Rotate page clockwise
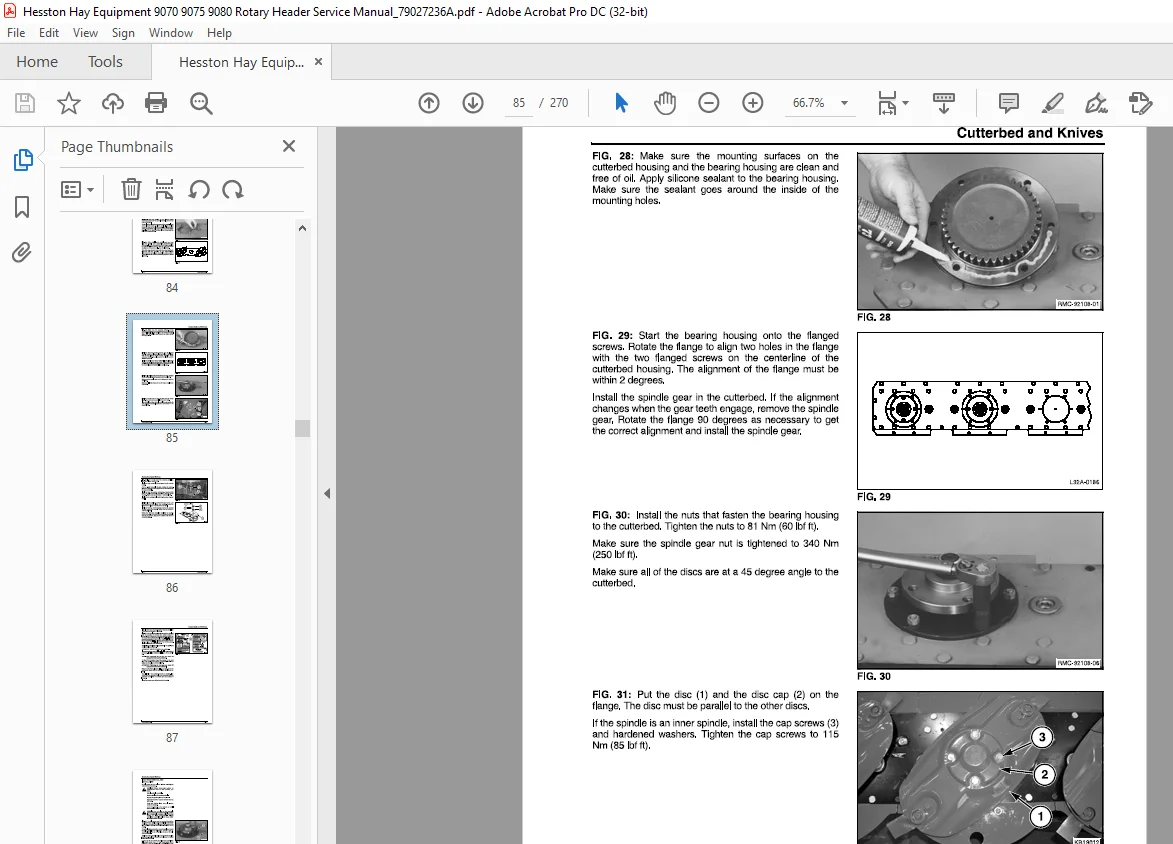 pyautogui.click(x=233, y=189)
